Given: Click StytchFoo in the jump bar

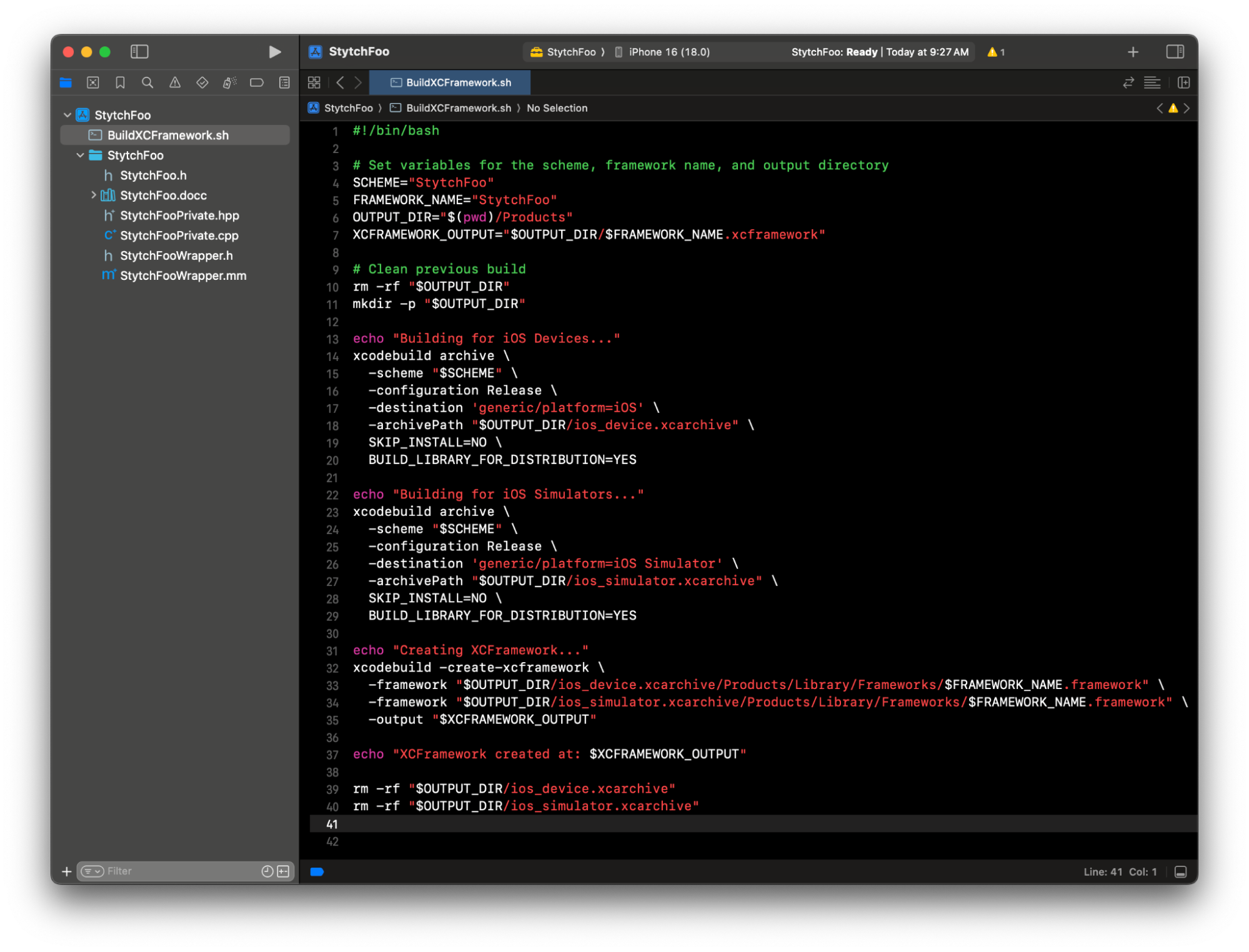Looking at the screenshot, I should tap(341, 108).
